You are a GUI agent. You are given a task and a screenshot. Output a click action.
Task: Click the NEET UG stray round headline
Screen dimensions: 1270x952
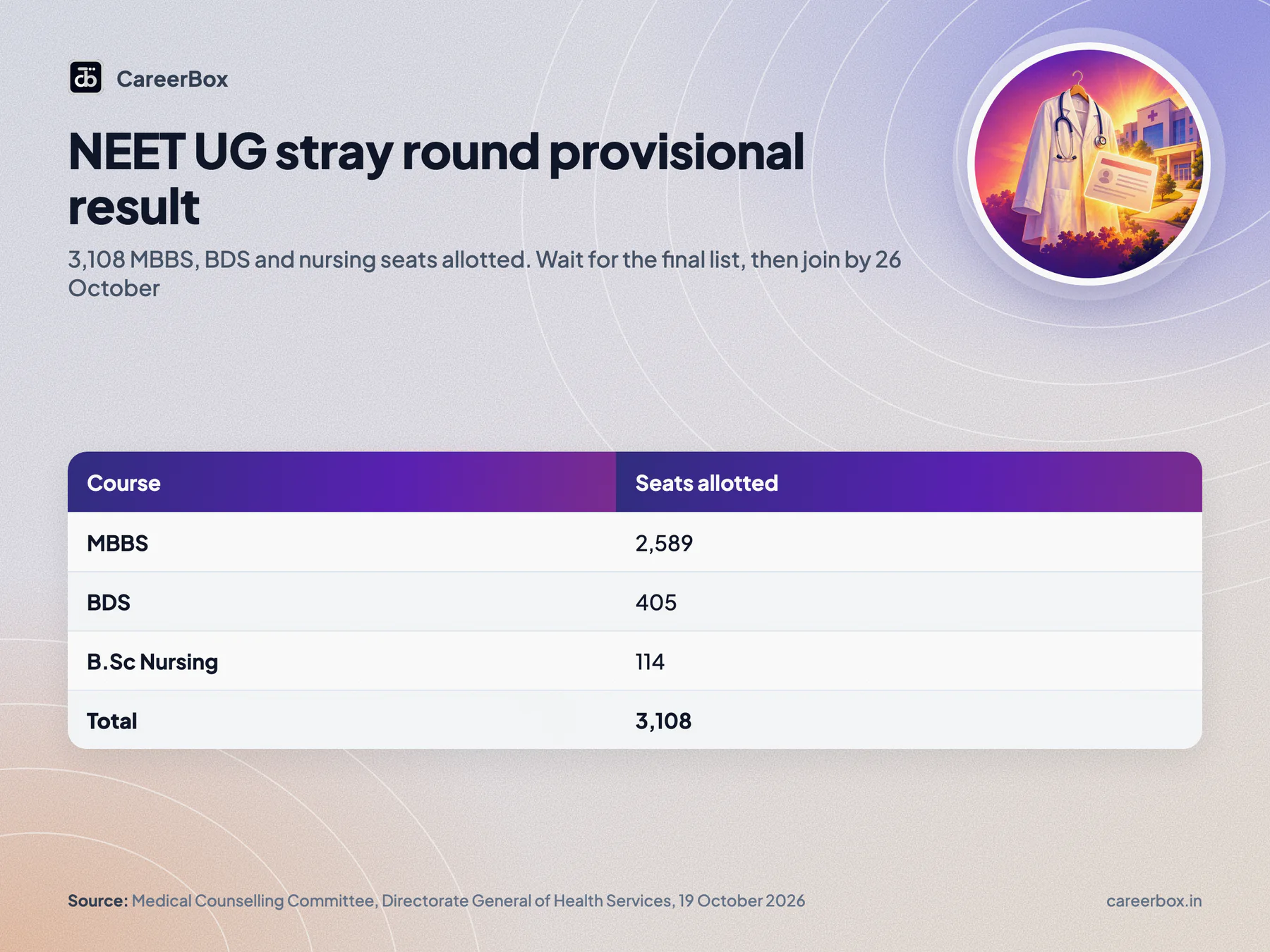[x=436, y=178]
